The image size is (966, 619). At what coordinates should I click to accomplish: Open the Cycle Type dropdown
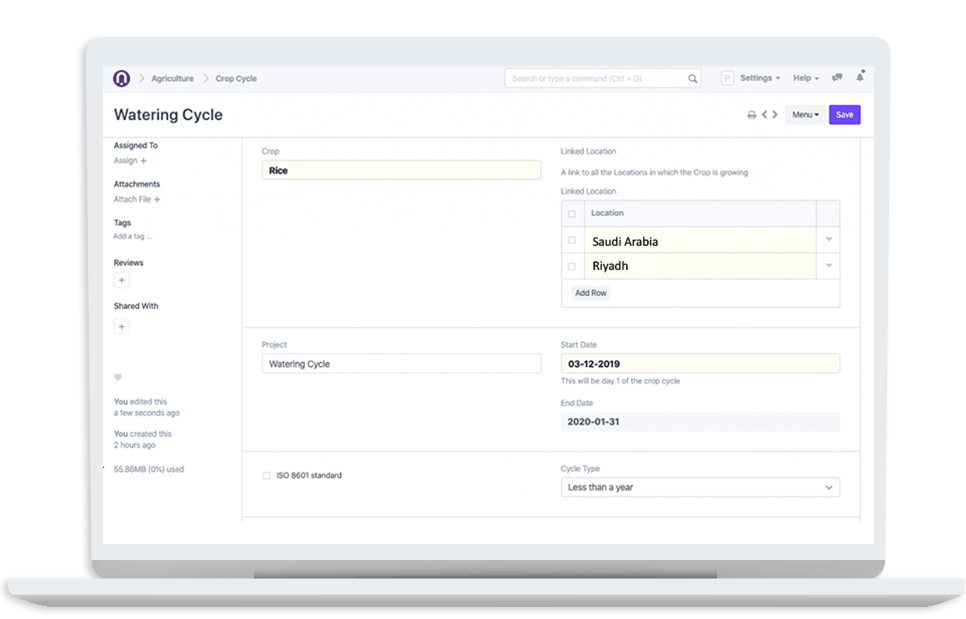(x=700, y=487)
